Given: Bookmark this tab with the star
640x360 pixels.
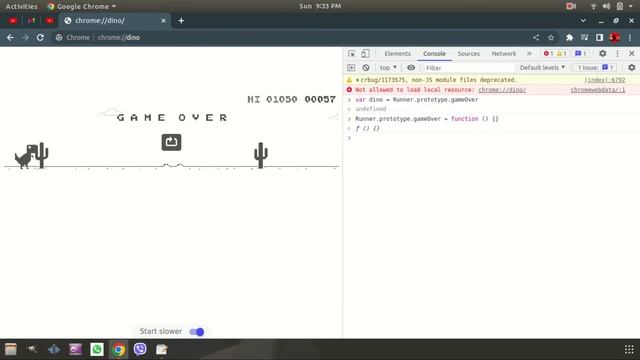Looking at the screenshot, I should click(551, 38).
